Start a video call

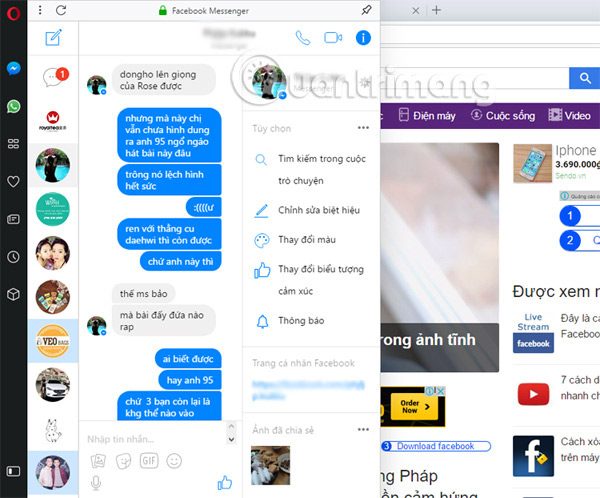(333, 38)
